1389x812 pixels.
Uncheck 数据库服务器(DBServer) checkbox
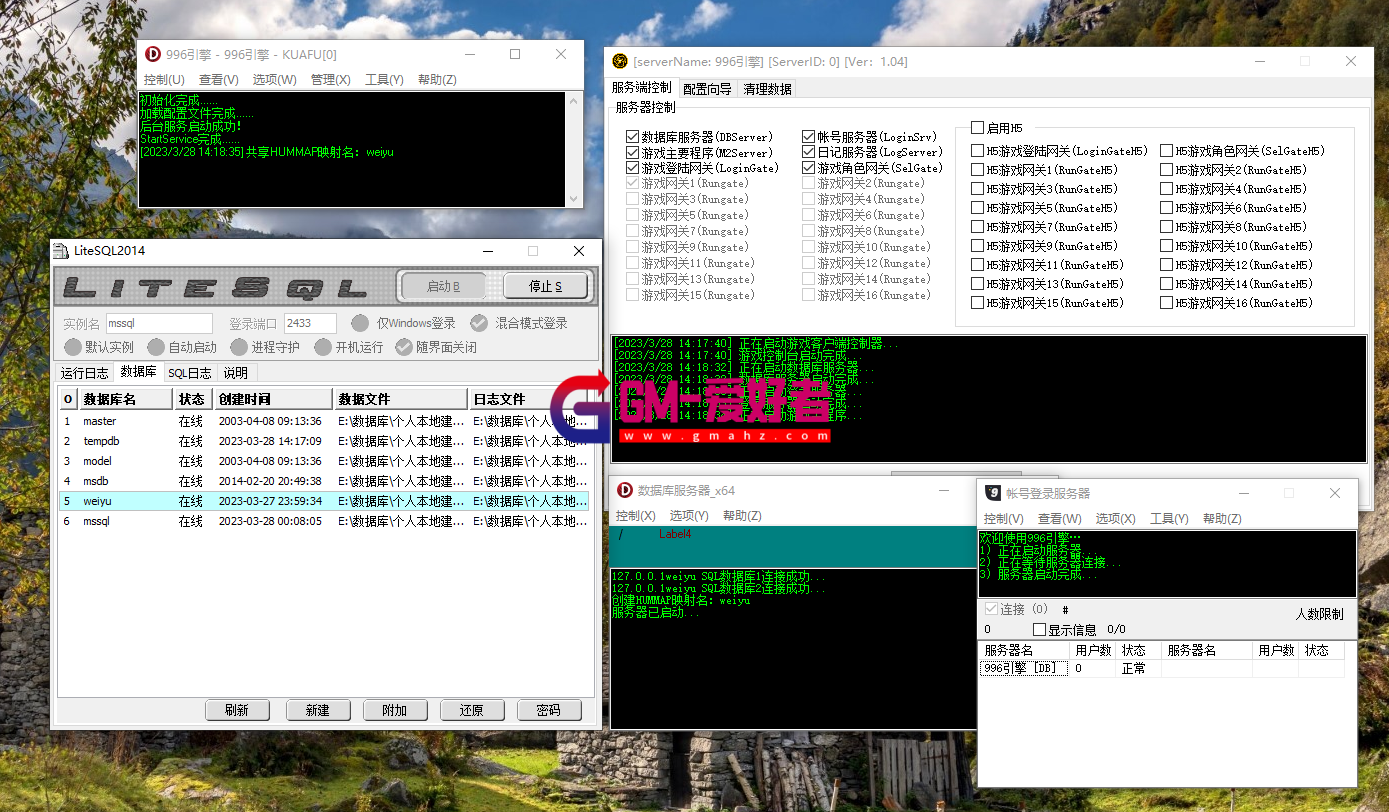coord(633,137)
